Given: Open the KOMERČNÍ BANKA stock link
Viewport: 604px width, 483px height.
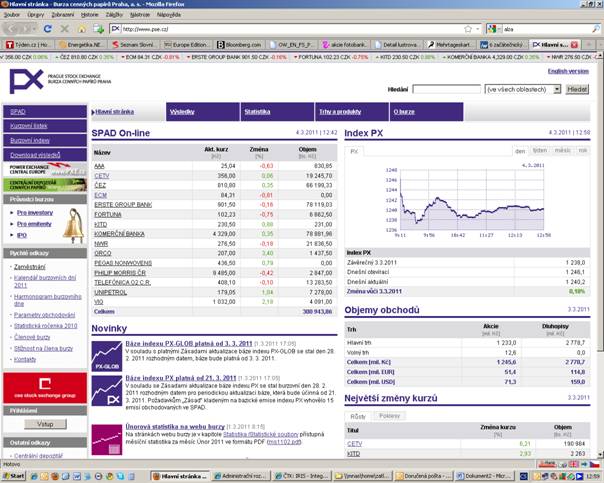Looking at the screenshot, I should point(119,234).
